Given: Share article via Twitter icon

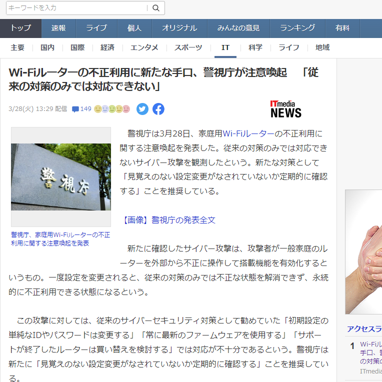Looking at the screenshot, I should [142, 109].
